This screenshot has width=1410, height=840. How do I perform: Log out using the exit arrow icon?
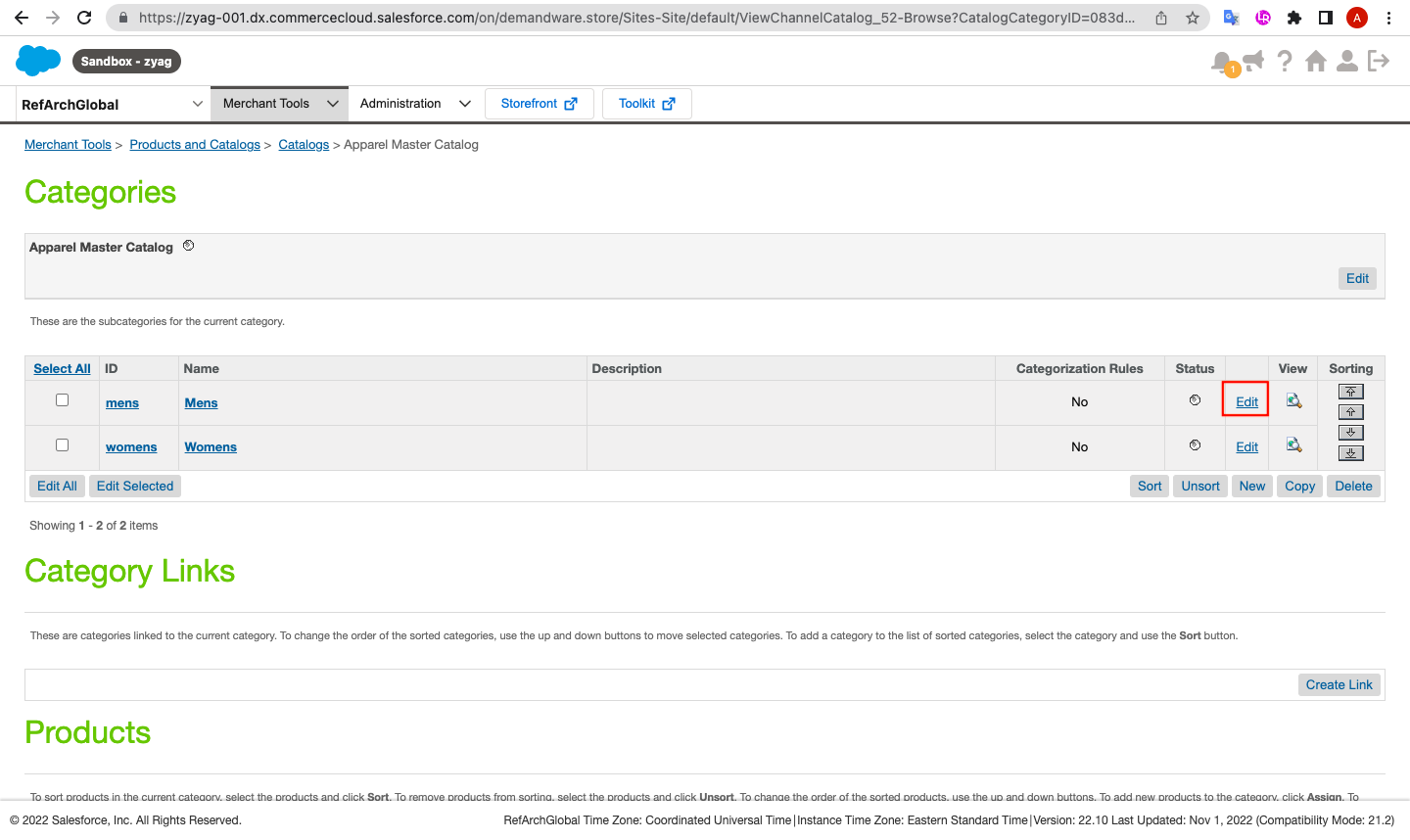pyautogui.click(x=1379, y=62)
